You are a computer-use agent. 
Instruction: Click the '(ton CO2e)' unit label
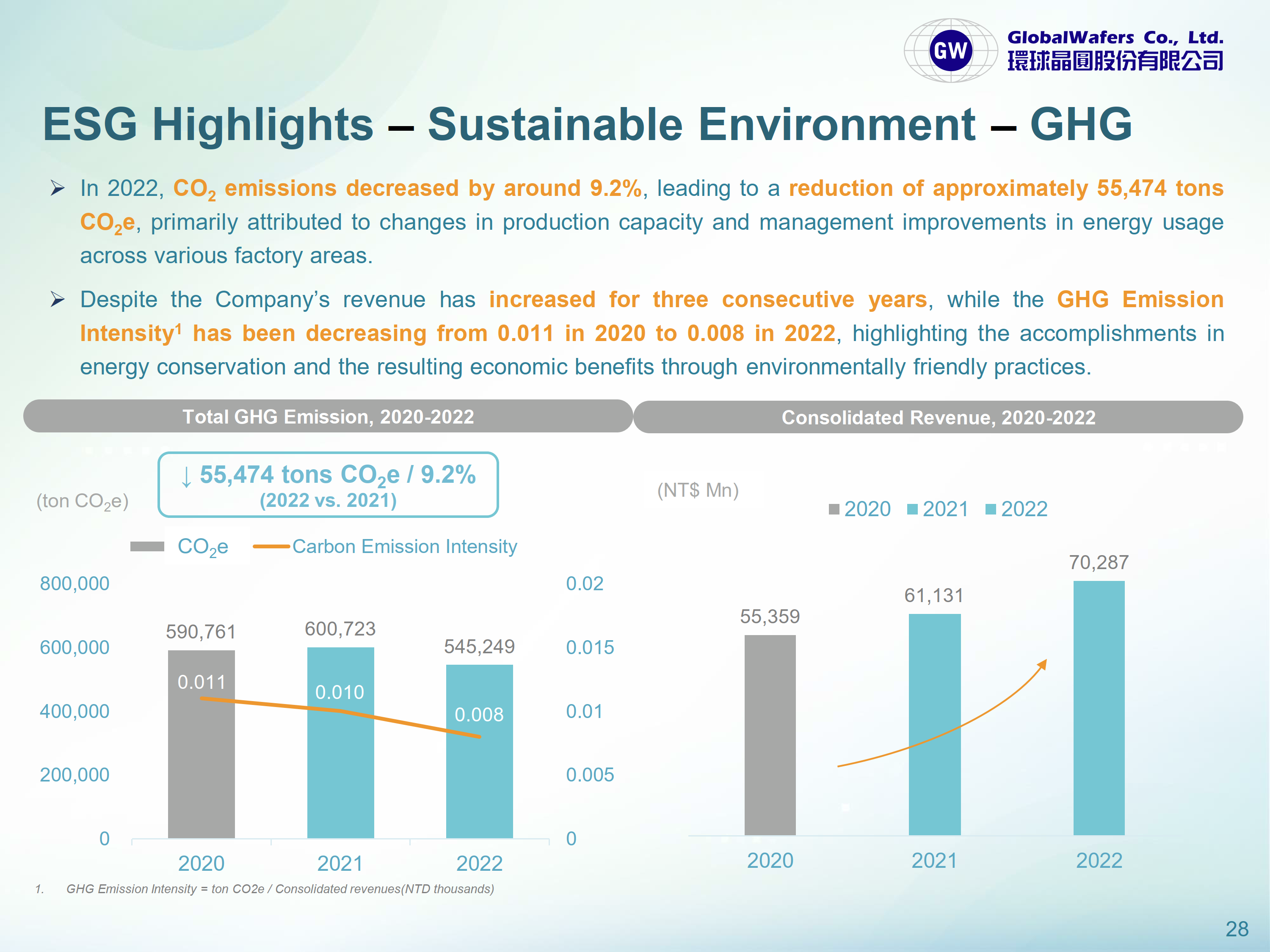pyautogui.click(x=83, y=501)
